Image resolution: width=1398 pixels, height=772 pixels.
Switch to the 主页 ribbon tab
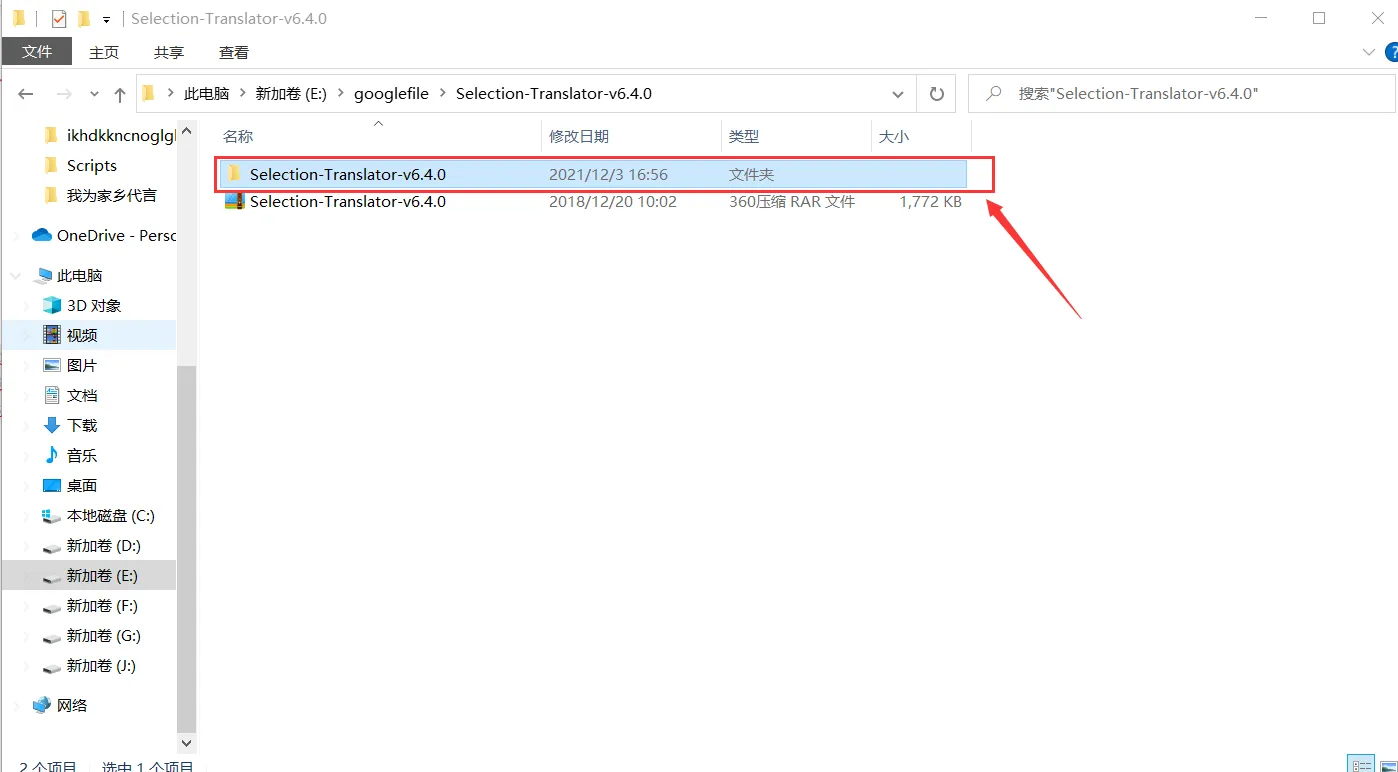pyautogui.click(x=104, y=52)
